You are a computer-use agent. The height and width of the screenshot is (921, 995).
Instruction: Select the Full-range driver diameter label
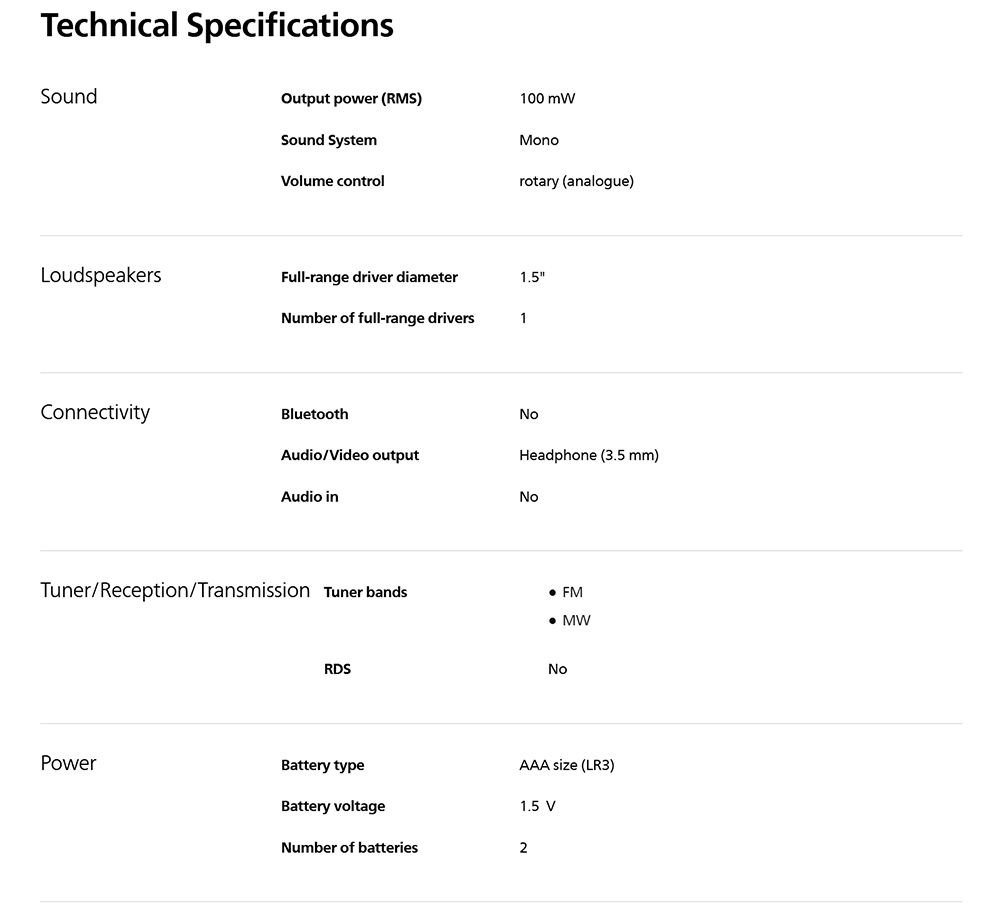(x=369, y=277)
